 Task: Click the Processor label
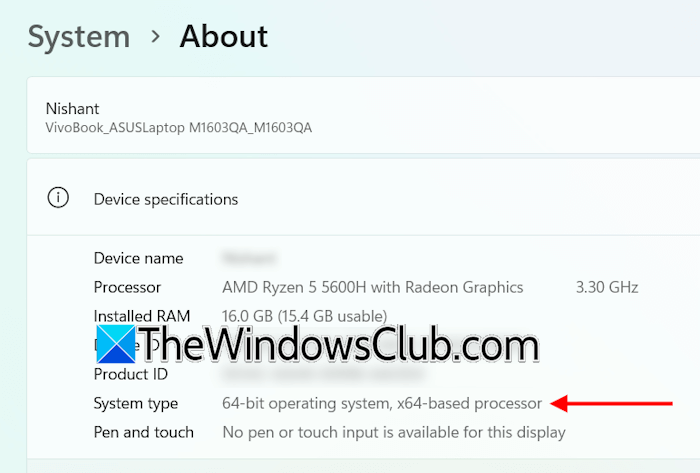coord(127,287)
